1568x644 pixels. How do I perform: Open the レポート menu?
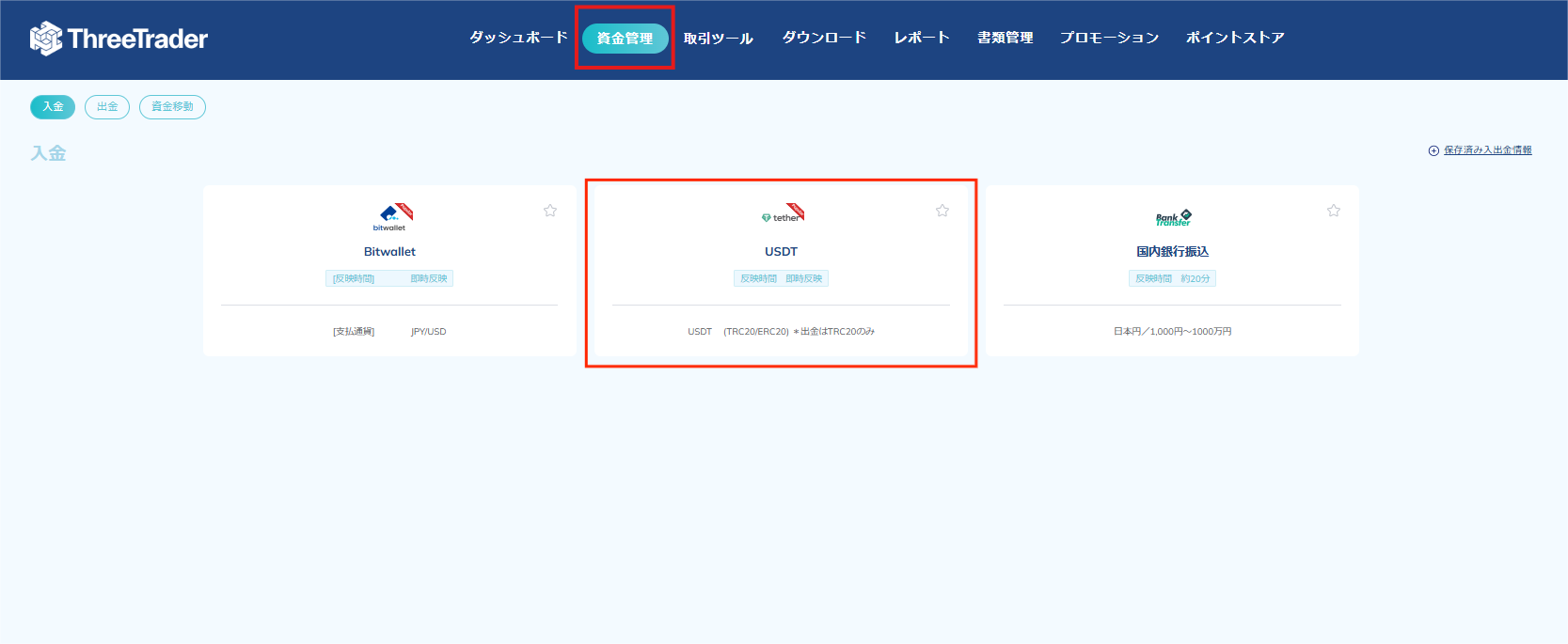click(x=922, y=38)
